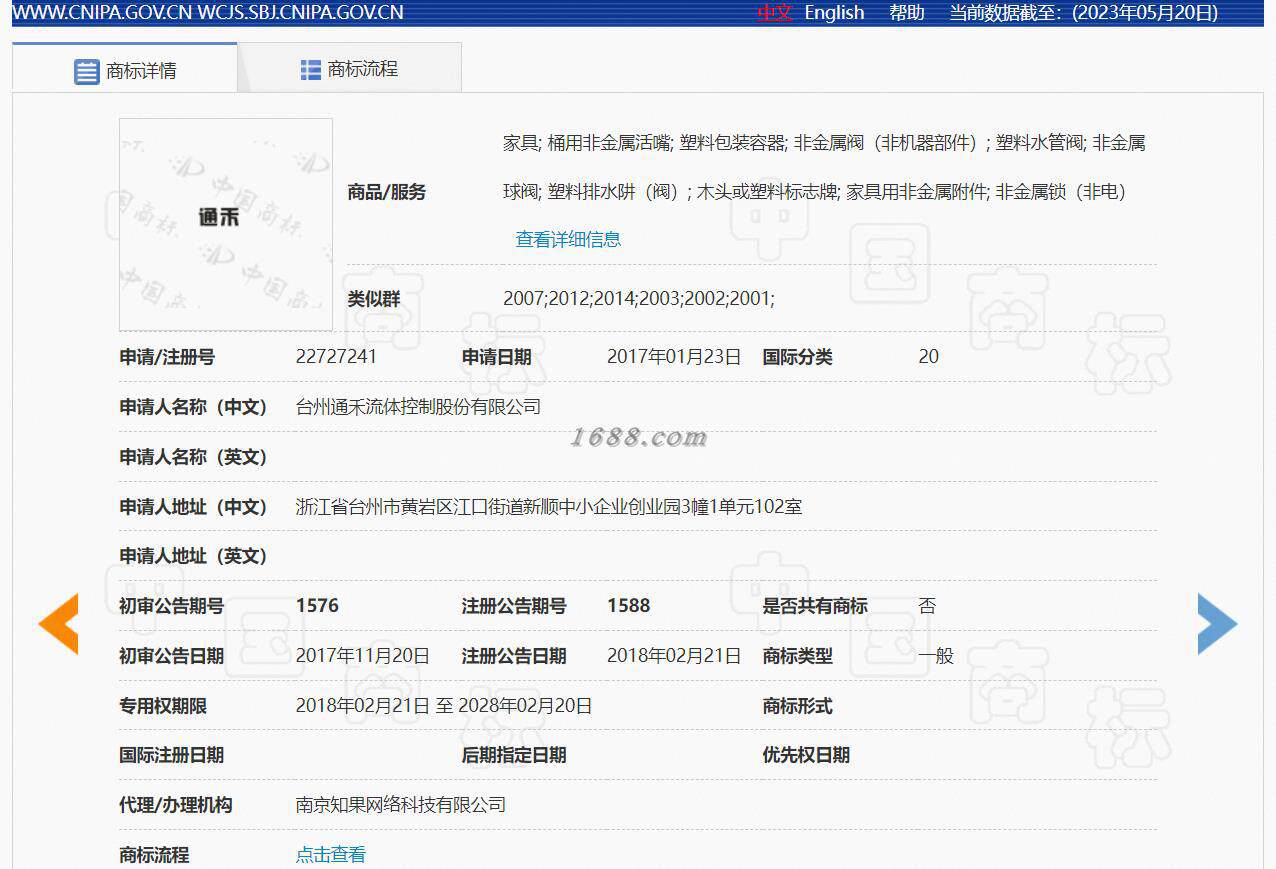Click agency name 南京知果网络科技有限公司
Screen dimensions: 1276x869
pos(401,804)
